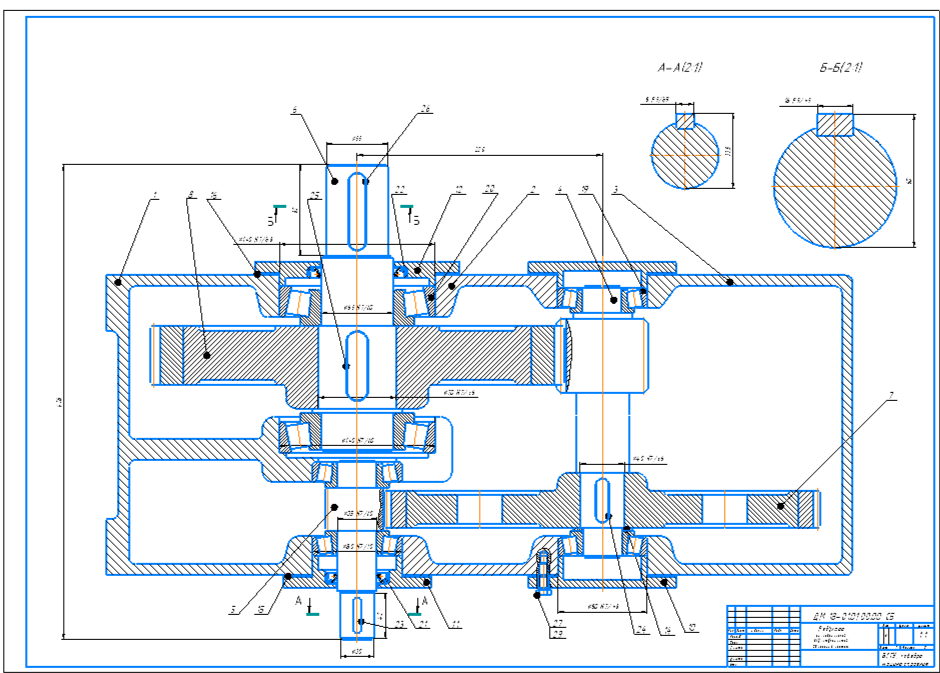Click part callout number 6

coord(294,110)
